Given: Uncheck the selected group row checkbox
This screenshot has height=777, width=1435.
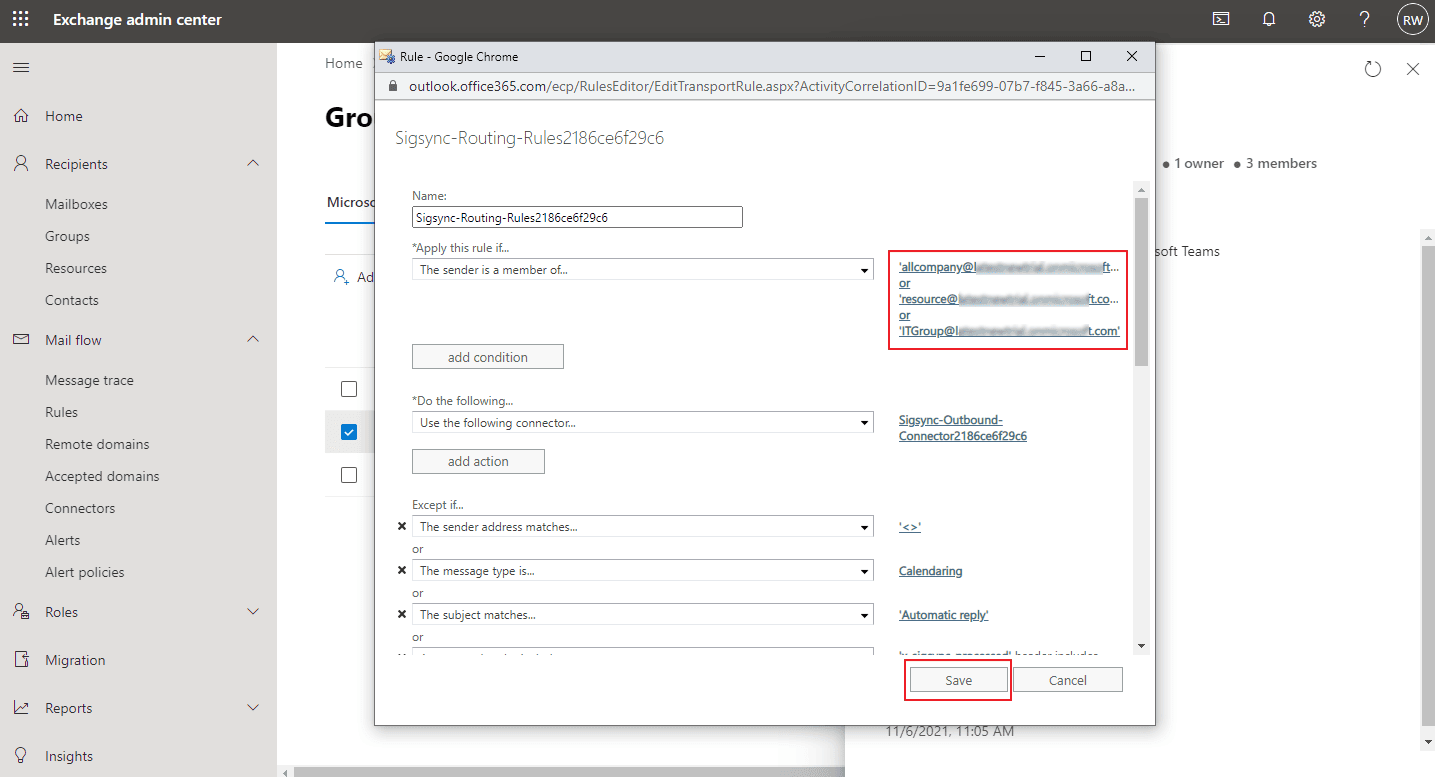Looking at the screenshot, I should [349, 432].
